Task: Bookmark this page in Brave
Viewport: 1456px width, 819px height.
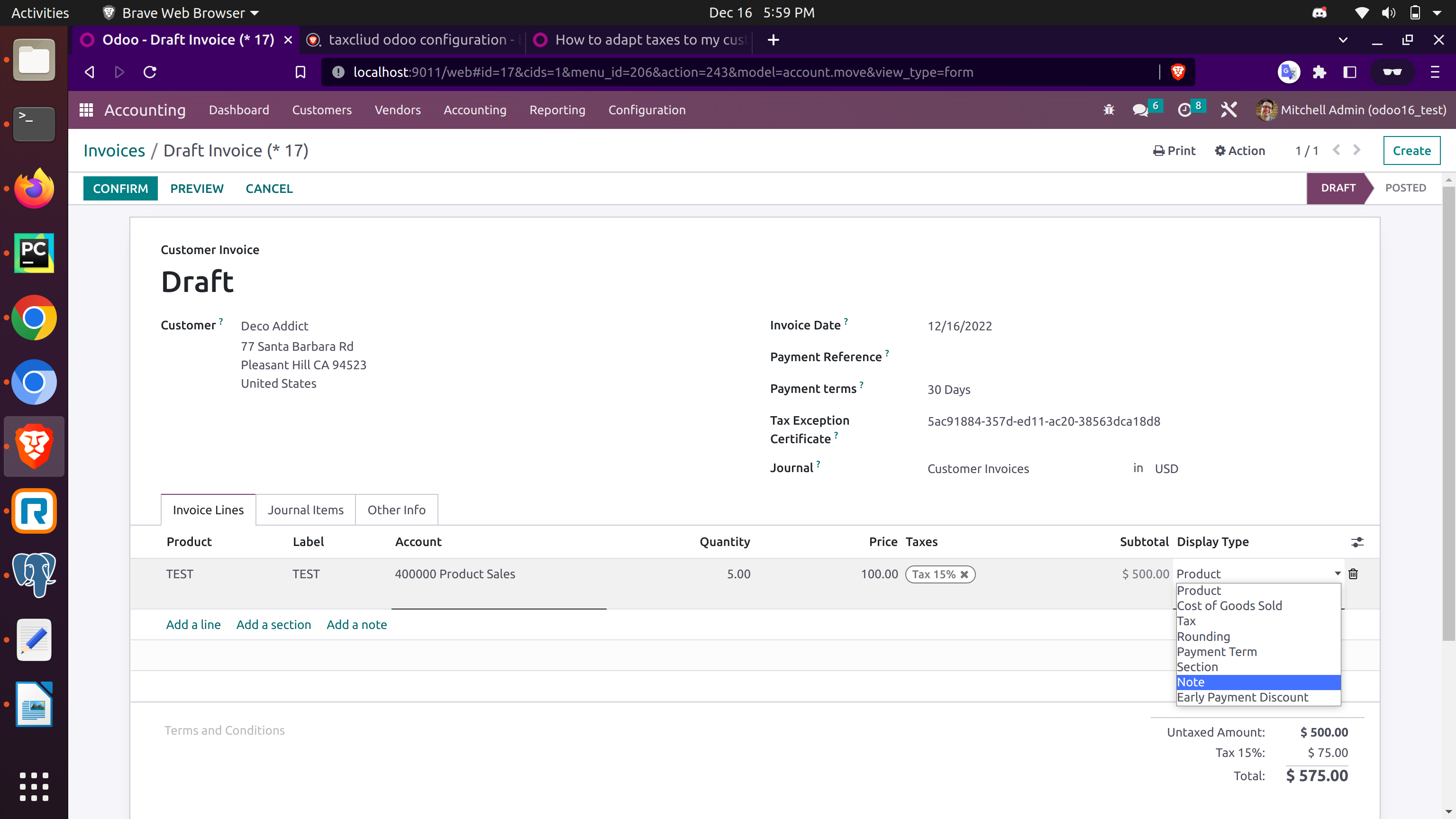Action: [x=300, y=72]
